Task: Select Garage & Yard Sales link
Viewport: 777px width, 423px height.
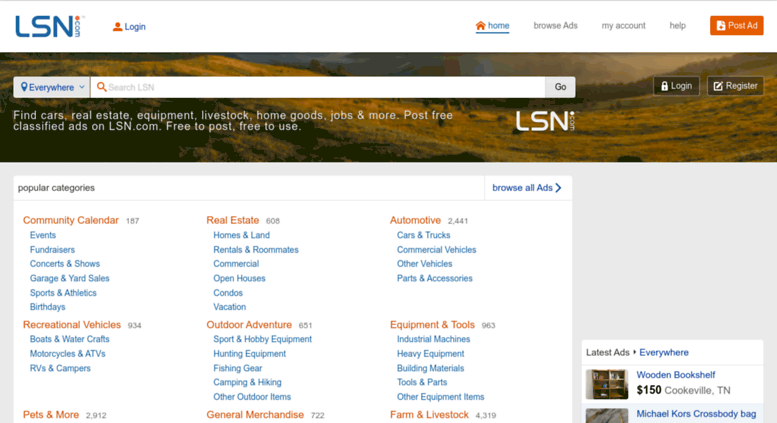Action: pyautogui.click(x=69, y=278)
